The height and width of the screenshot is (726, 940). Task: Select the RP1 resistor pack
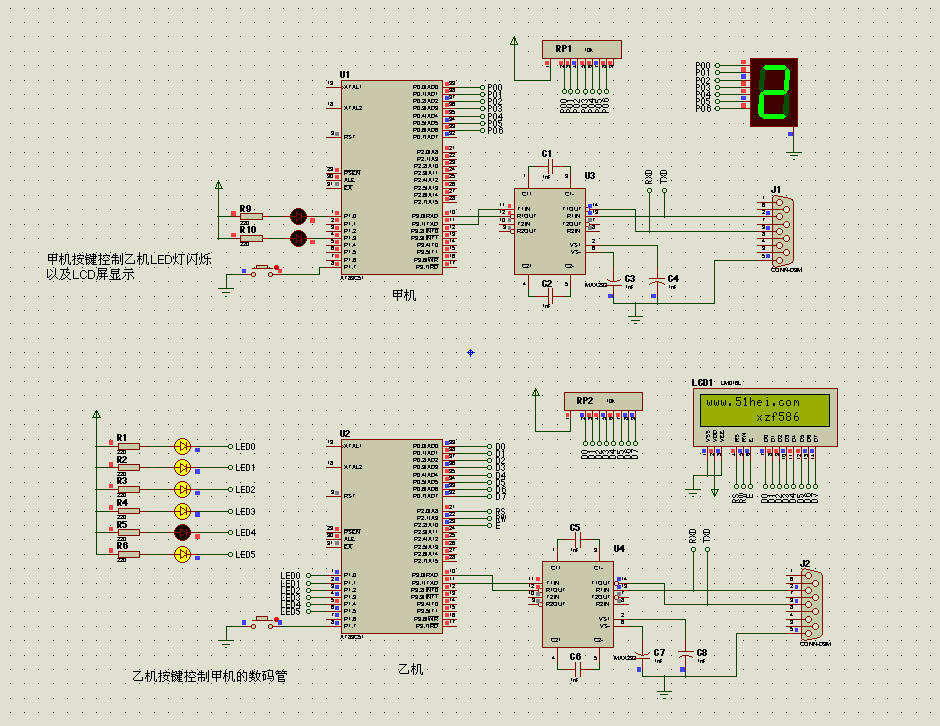pos(582,49)
